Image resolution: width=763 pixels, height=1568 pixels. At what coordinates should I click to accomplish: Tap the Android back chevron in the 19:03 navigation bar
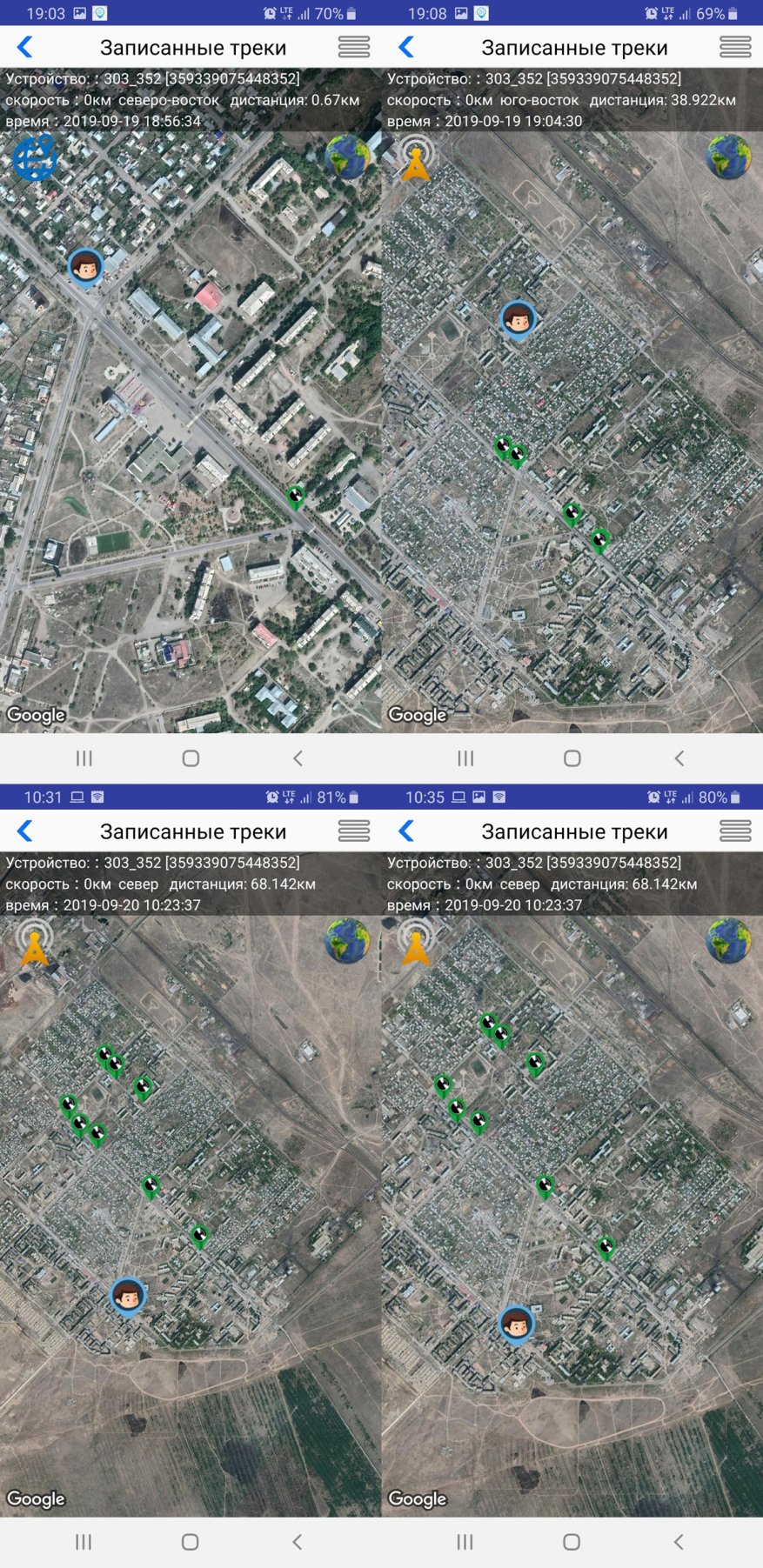(x=298, y=758)
